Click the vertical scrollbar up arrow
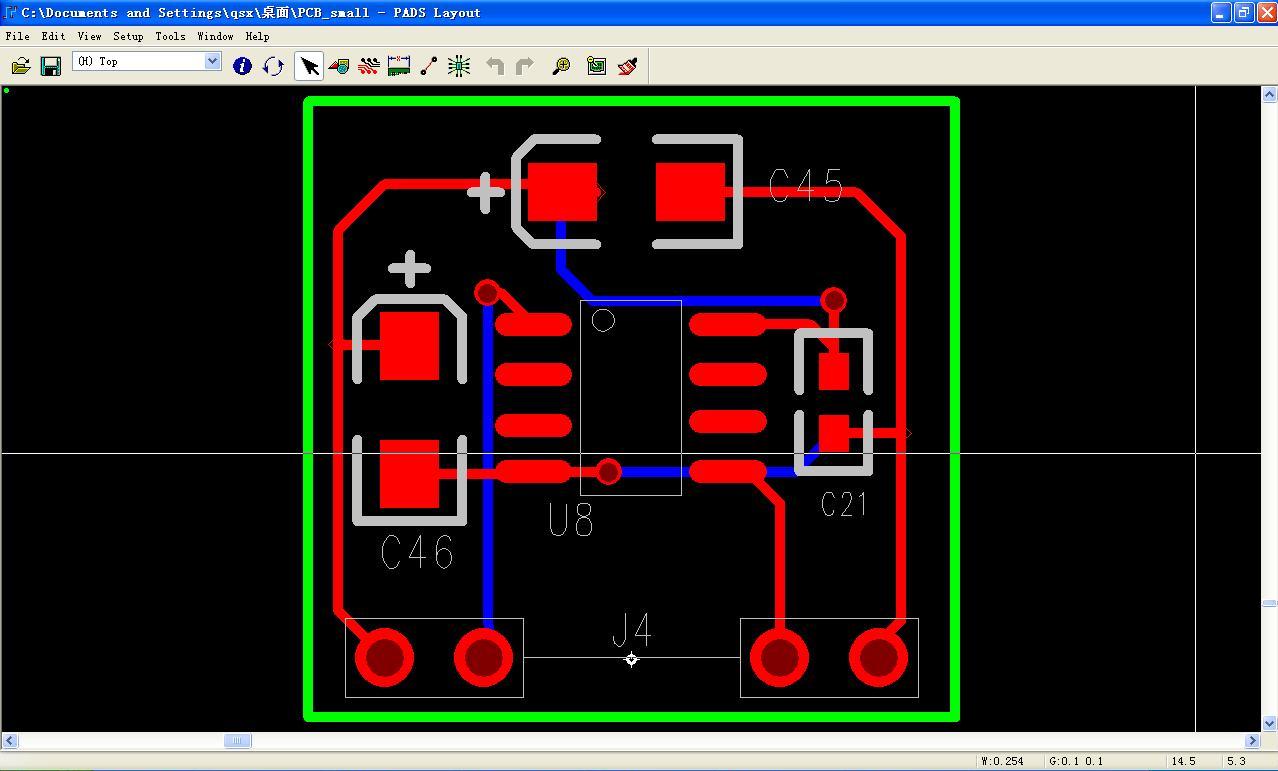The image size is (1278, 771). [x=1269, y=95]
